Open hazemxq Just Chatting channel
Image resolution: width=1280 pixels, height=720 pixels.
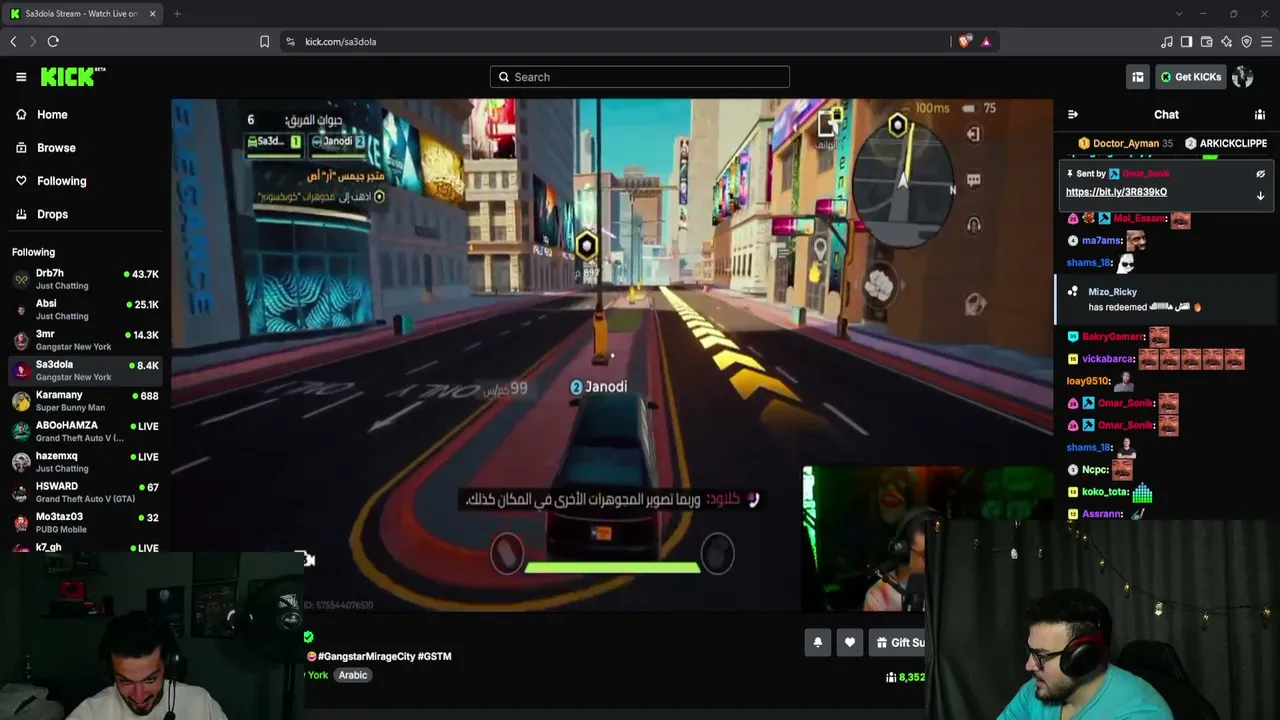click(85, 462)
